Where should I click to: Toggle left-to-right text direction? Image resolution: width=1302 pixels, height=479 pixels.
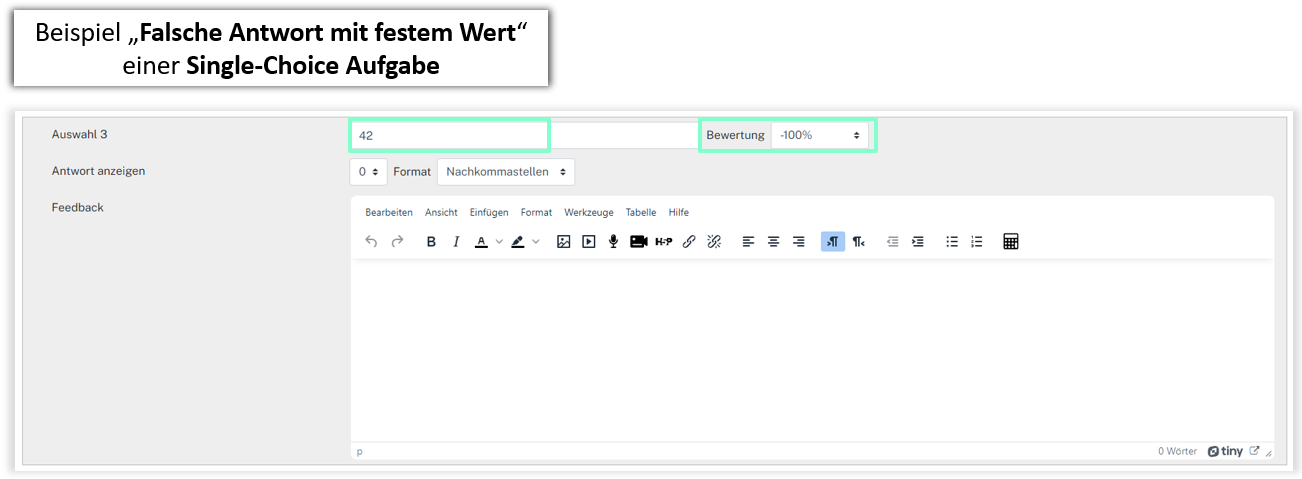click(x=832, y=242)
